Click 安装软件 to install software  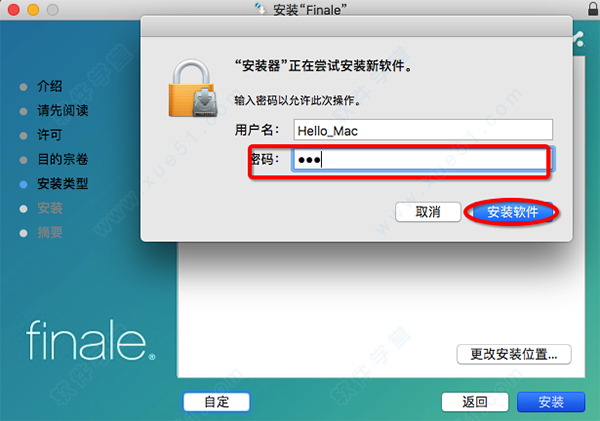tap(512, 212)
